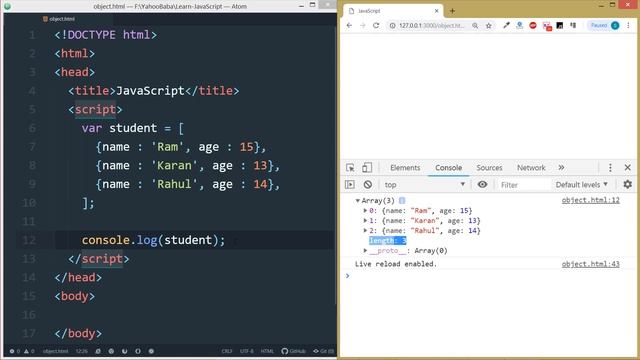Viewport: 640px width, 360px height.
Task: Open object.html:43 source link
Action: coord(591,264)
